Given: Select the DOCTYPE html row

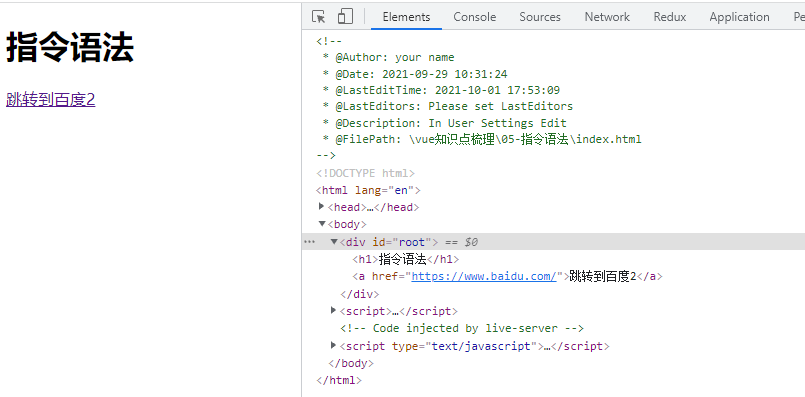Looking at the screenshot, I should click(x=366, y=173).
